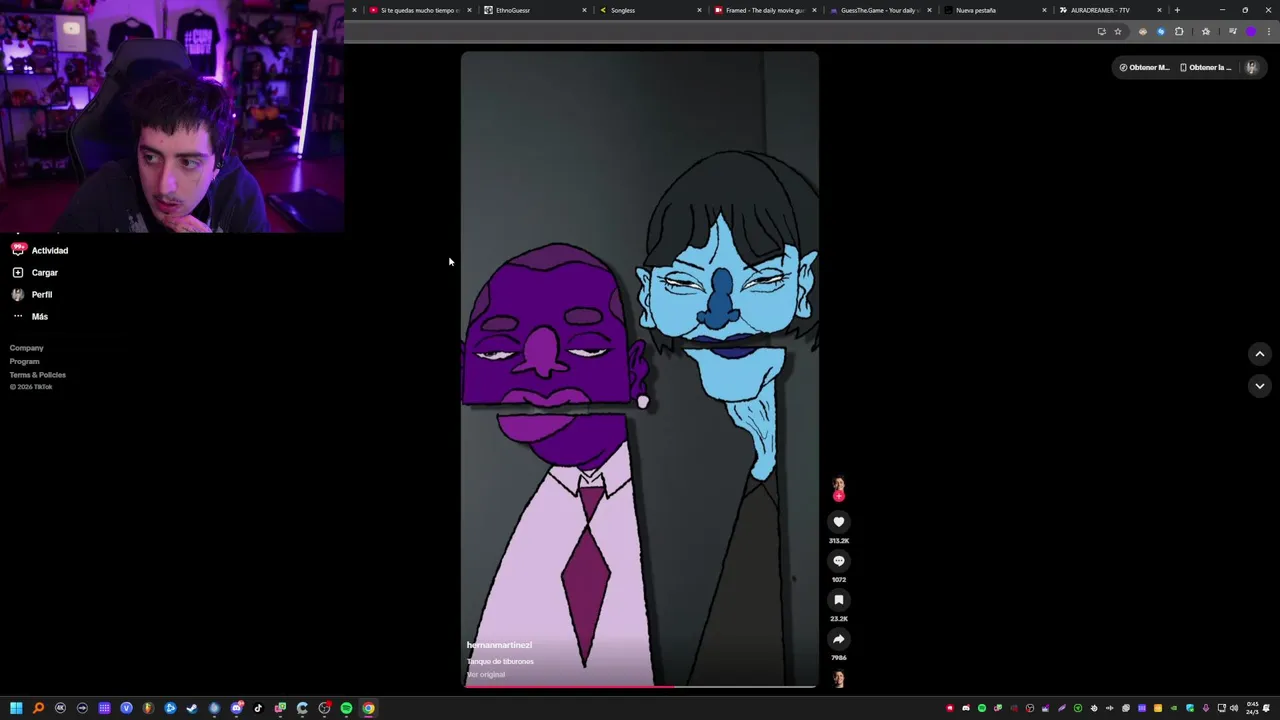Open TikTok app from the taskbar

point(258,708)
